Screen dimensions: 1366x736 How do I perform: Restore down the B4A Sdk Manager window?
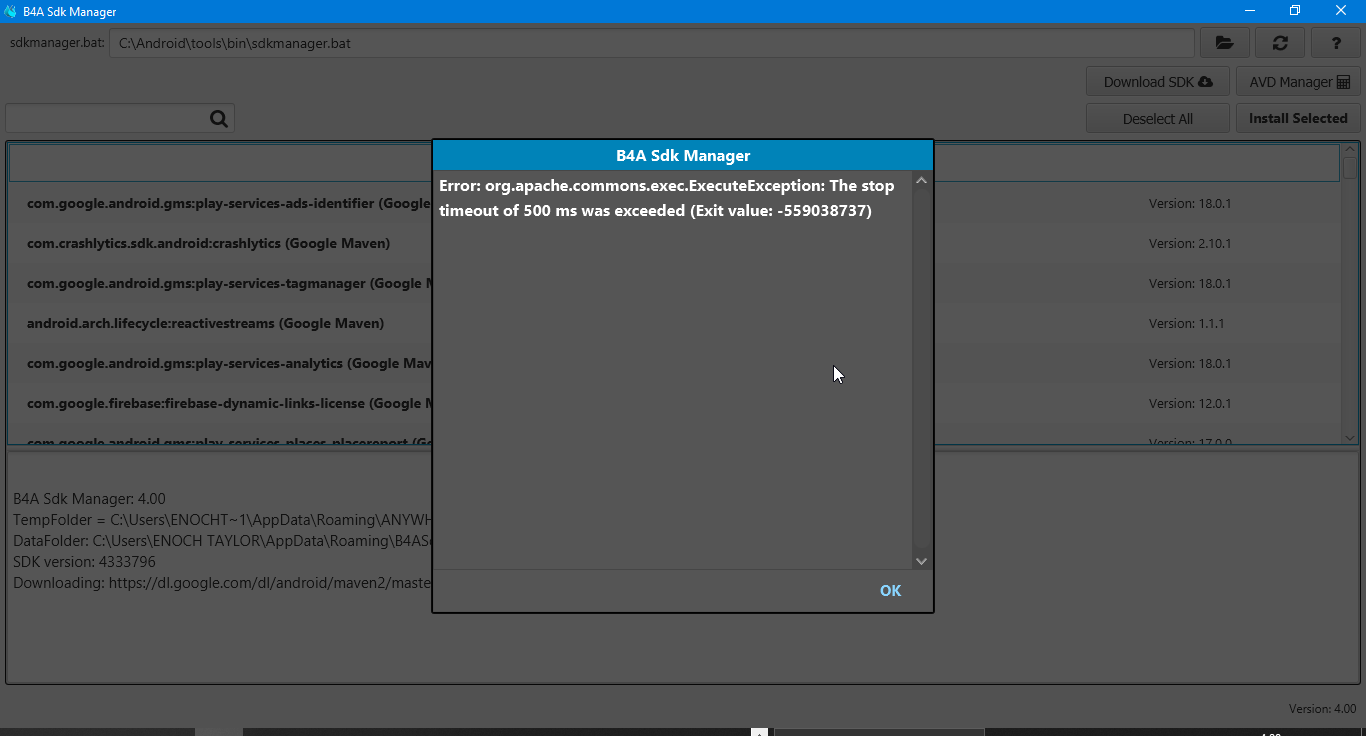pos(1295,11)
